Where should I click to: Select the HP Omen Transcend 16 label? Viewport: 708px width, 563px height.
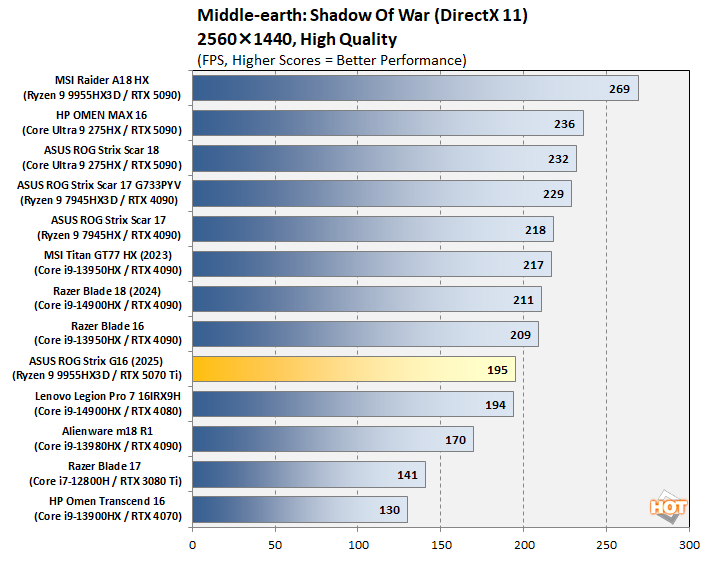coord(107,501)
